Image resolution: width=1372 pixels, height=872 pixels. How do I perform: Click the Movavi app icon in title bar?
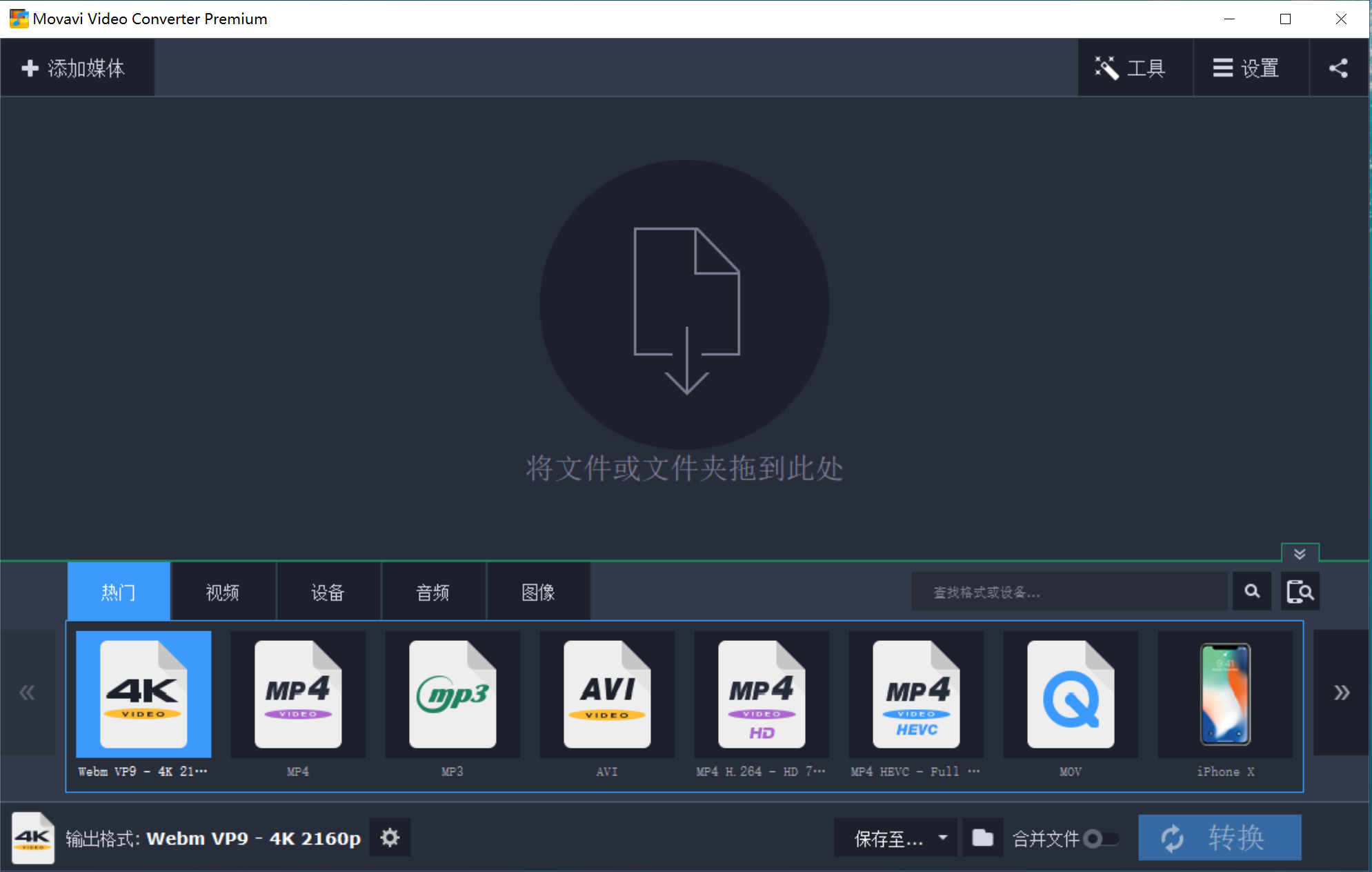pos(19,19)
